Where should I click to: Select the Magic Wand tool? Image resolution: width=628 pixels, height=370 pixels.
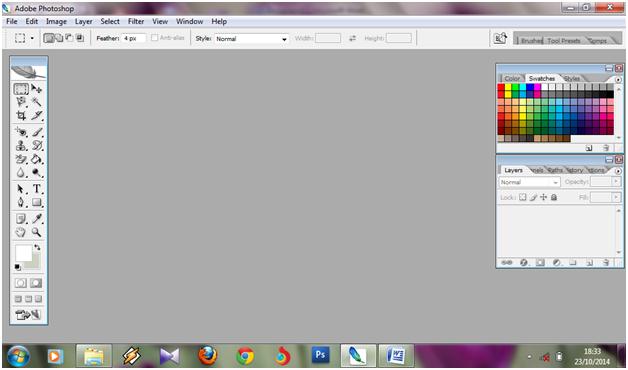tap(36, 102)
